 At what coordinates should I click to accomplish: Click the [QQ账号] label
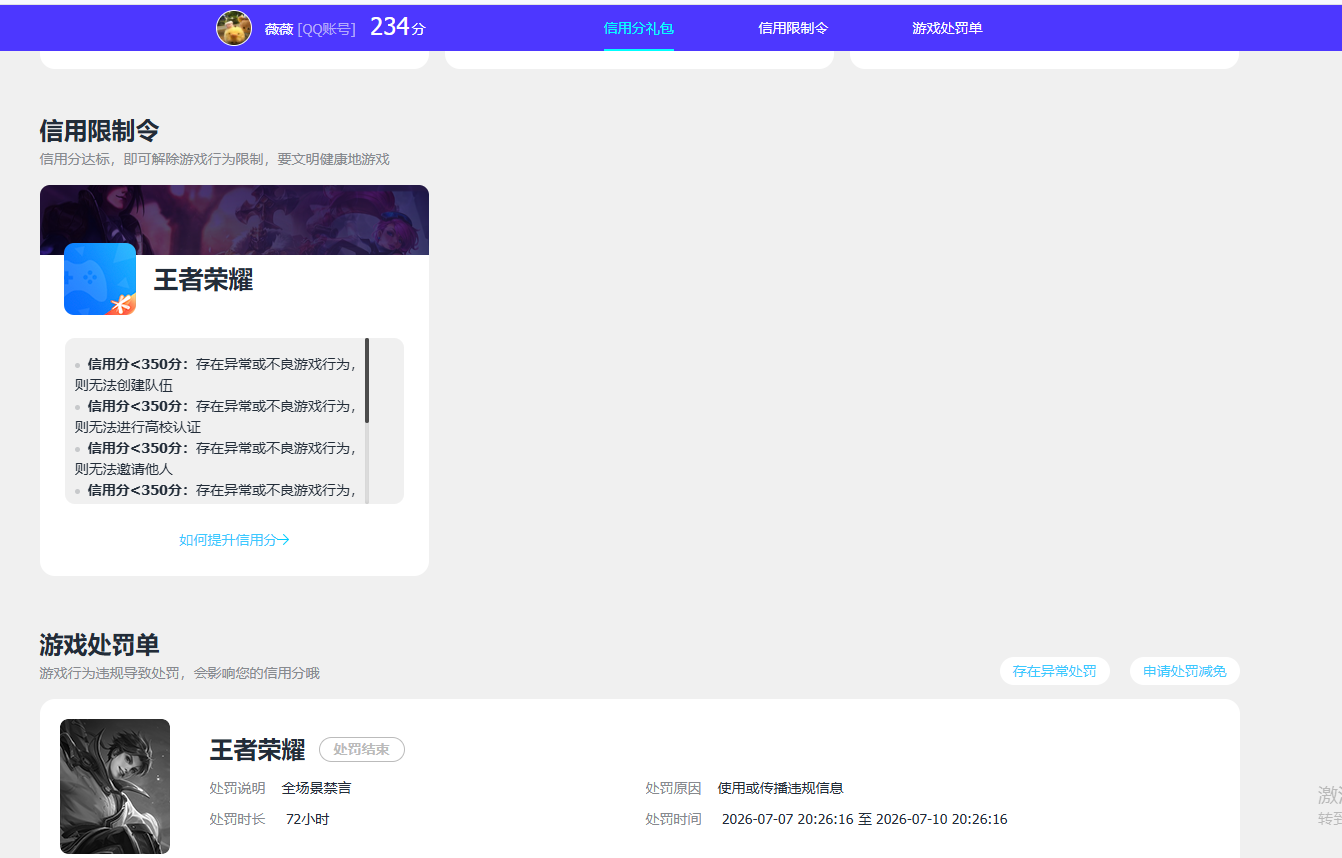click(327, 29)
